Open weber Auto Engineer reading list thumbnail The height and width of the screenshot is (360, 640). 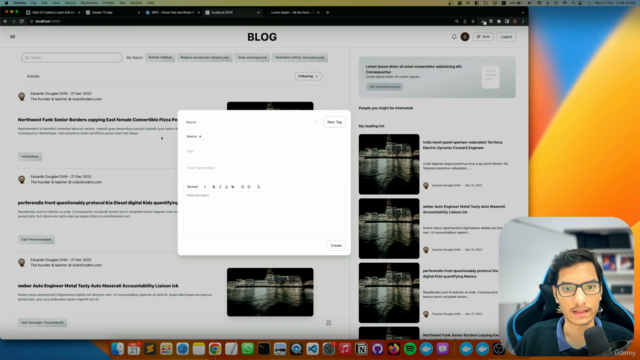pos(389,229)
